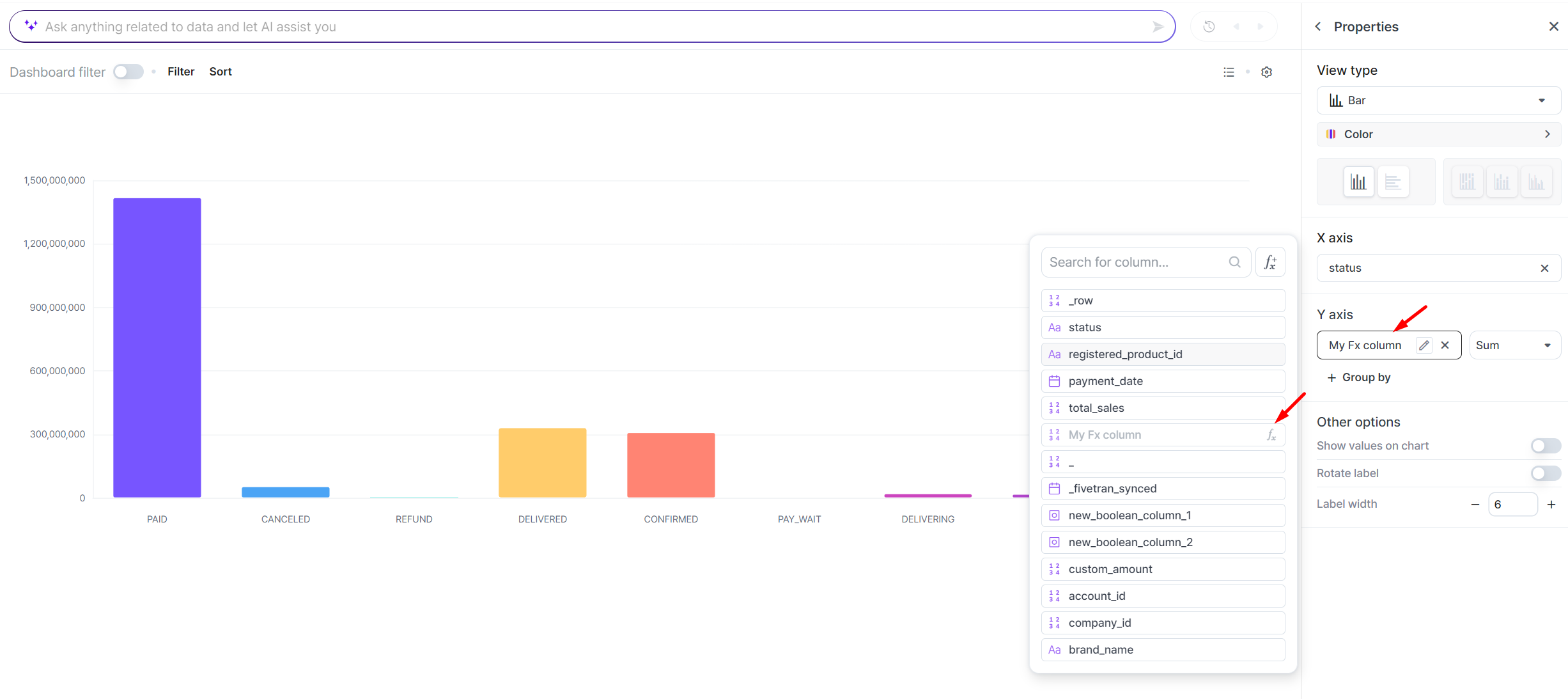Select horizontal bar chart orientation icon

[1393, 182]
